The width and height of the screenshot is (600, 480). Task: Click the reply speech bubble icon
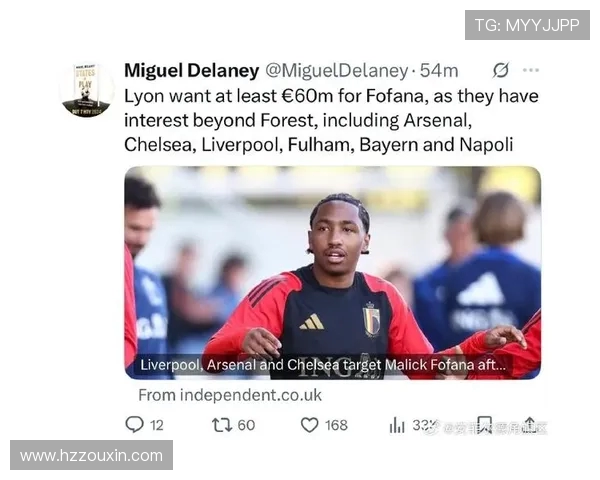(134, 424)
